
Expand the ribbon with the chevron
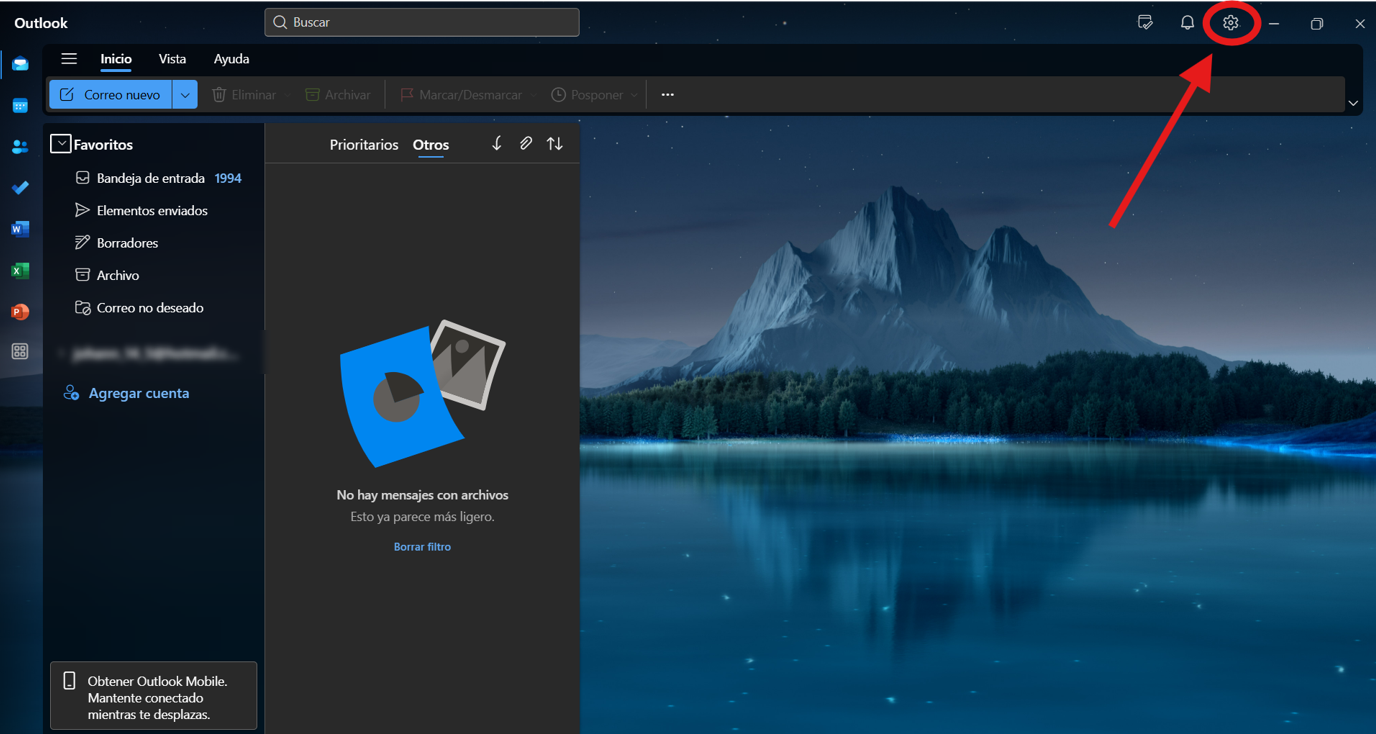pyautogui.click(x=1353, y=103)
